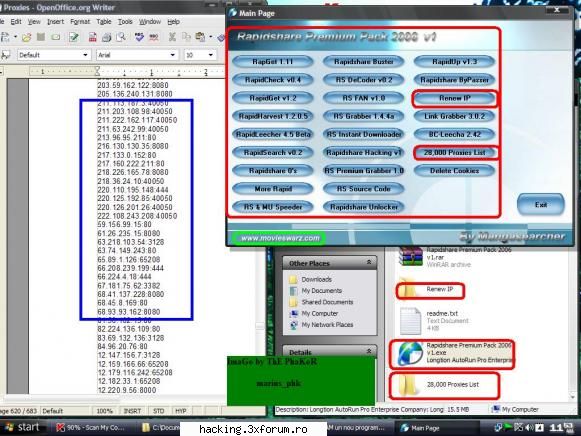Click the Paste clipboard icon

pyautogui.click(x=200, y=37)
